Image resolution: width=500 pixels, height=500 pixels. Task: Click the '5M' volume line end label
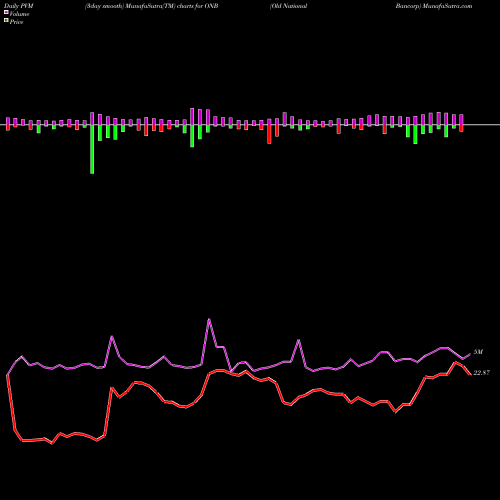(x=478, y=352)
